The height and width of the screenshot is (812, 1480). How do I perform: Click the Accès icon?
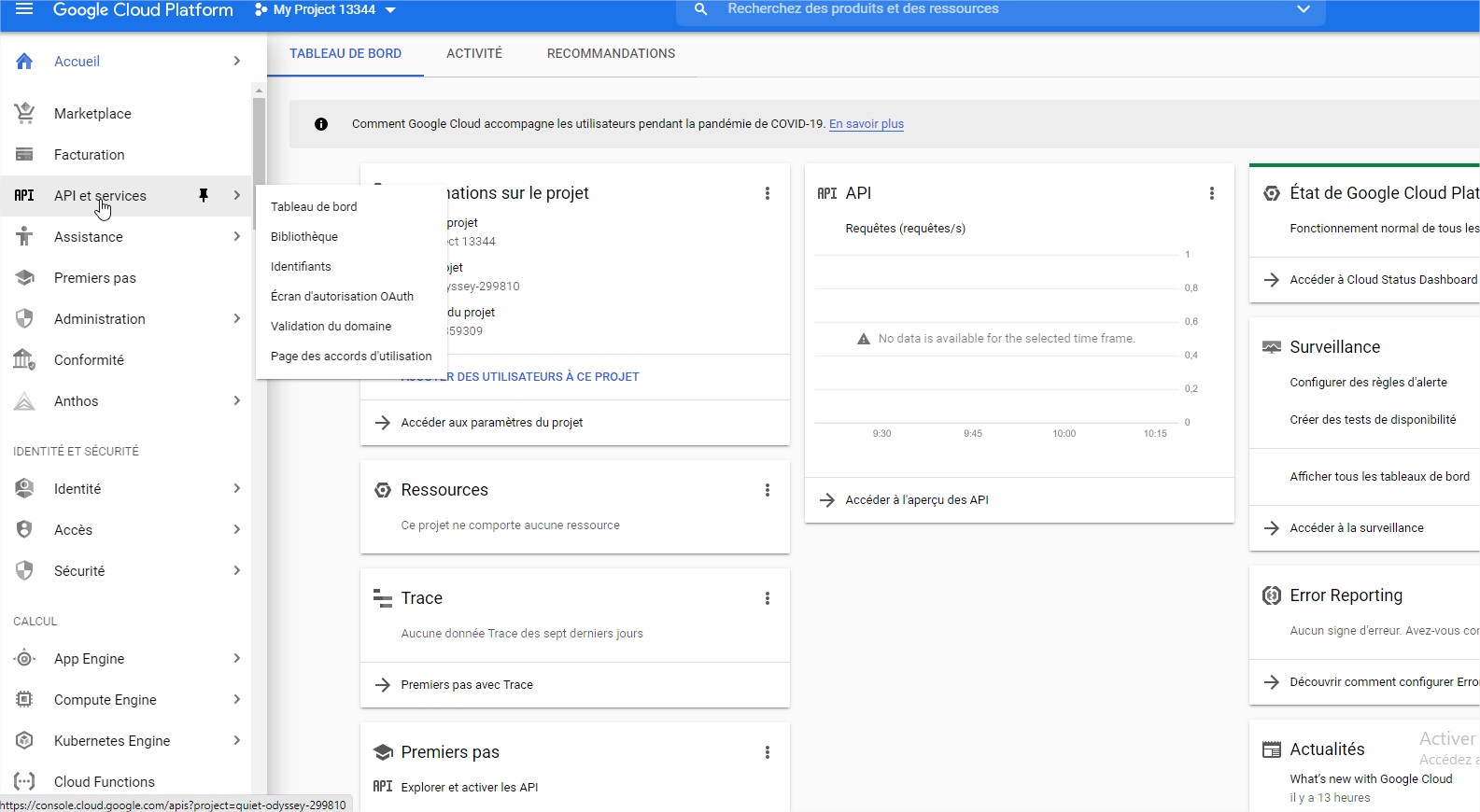(x=24, y=529)
